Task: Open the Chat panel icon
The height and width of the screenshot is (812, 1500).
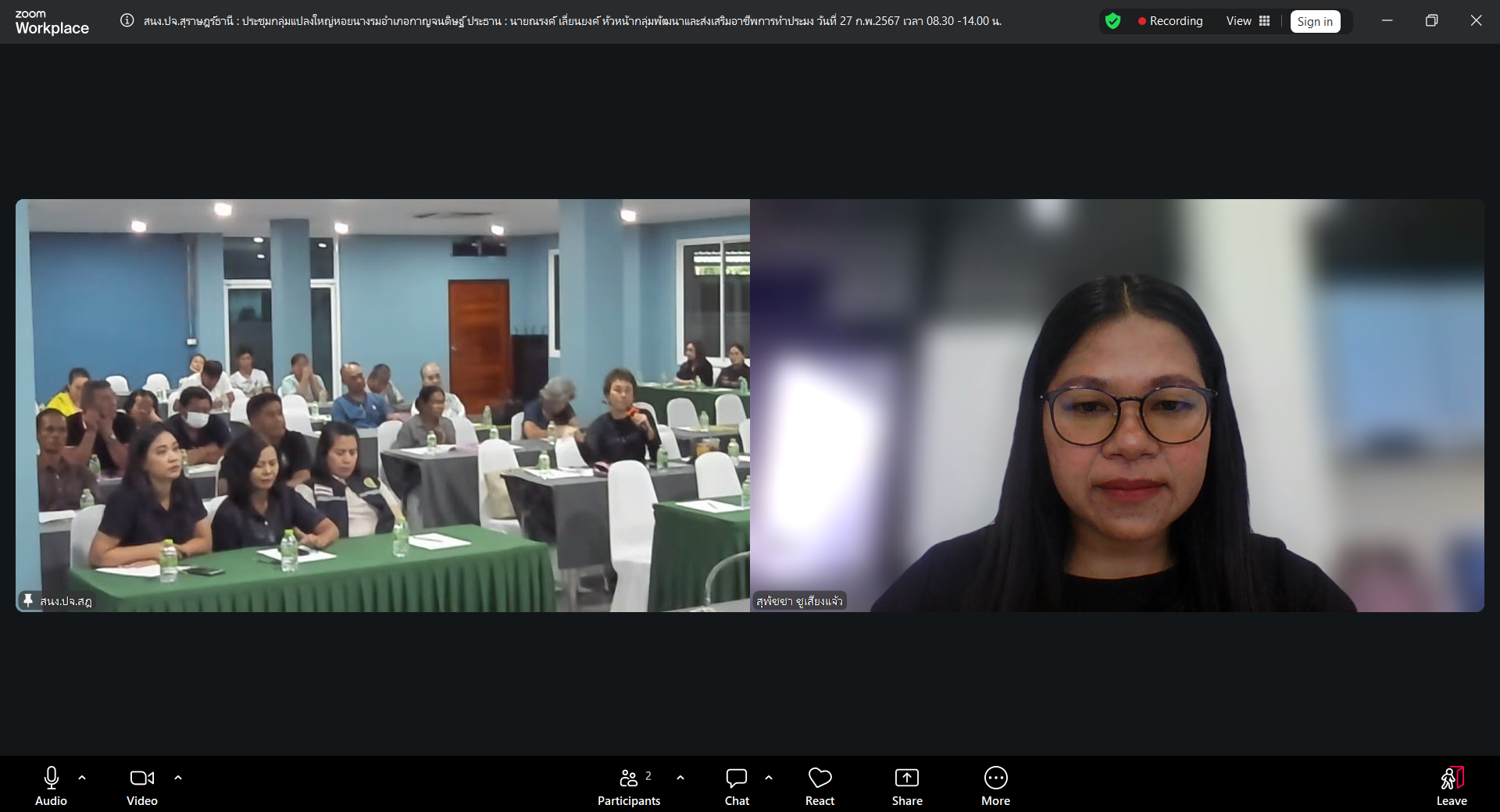Action: click(736, 778)
